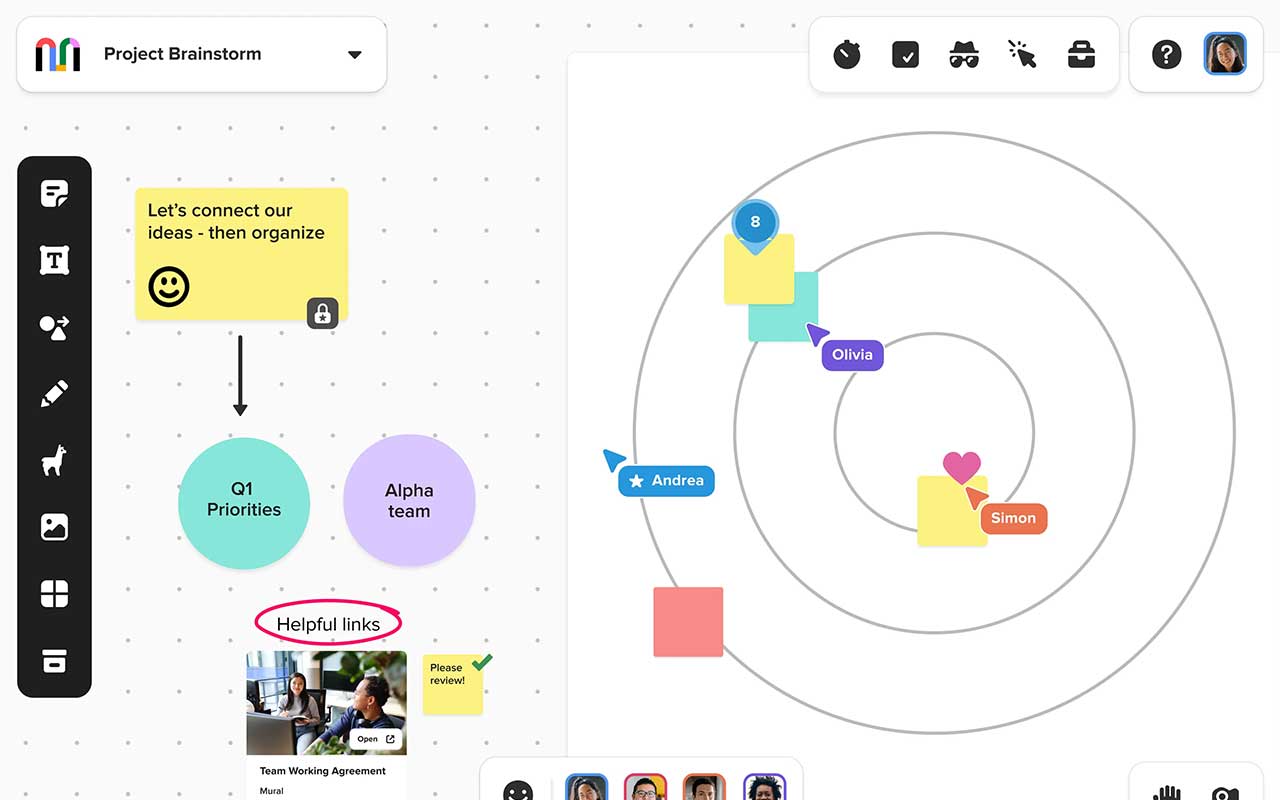Select the sticky note tool
1280x800 pixels.
54,193
